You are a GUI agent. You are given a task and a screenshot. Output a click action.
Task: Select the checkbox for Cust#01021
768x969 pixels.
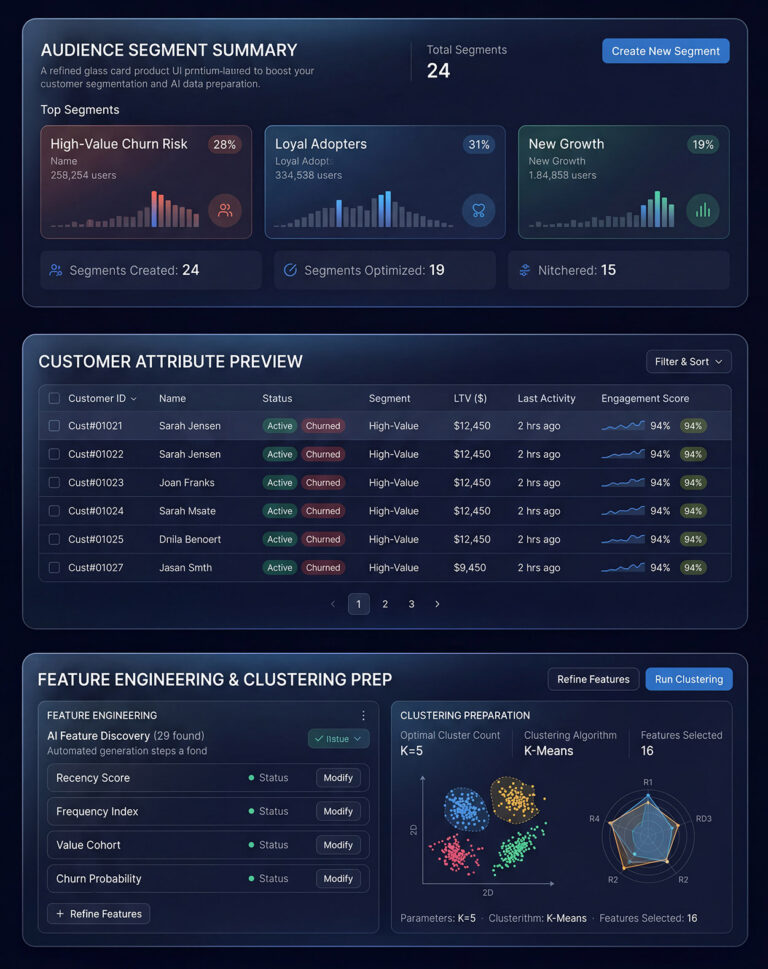[x=54, y=426]
